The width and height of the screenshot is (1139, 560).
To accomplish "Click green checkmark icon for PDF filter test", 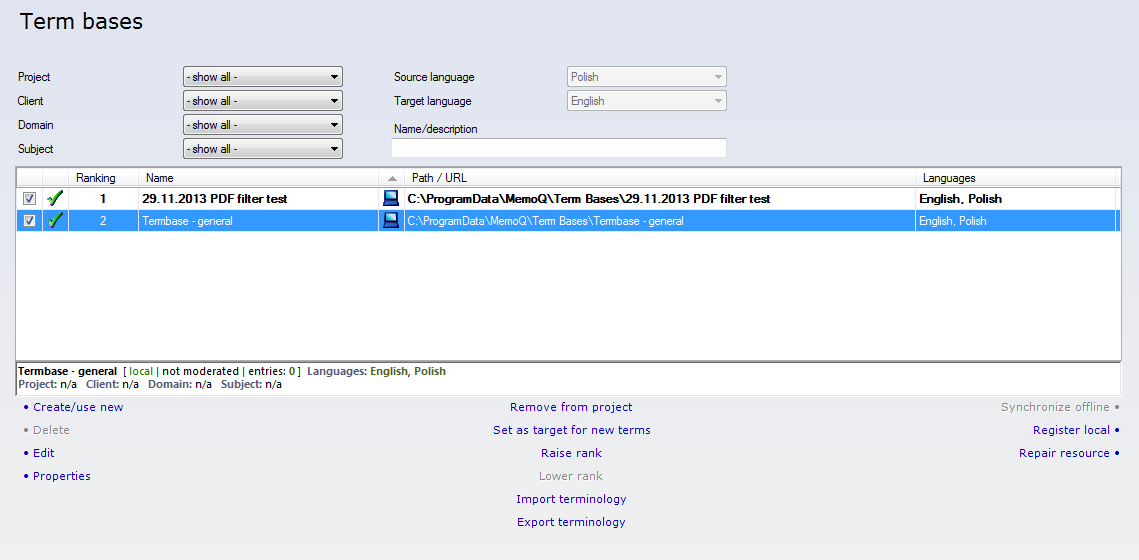I will (x=55, y=199).
